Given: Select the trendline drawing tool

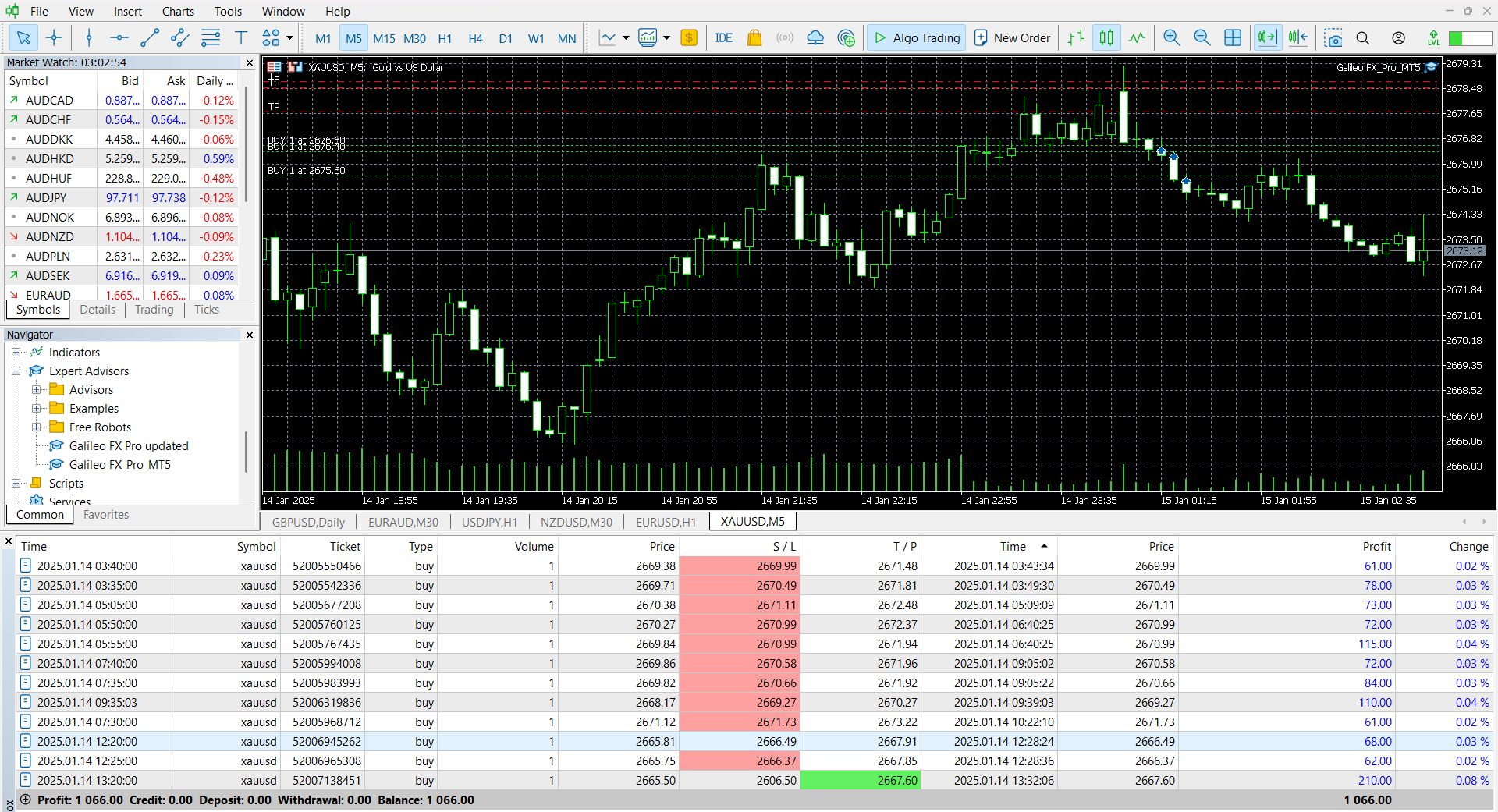Looking at the screenshot, I should [x=149, y=37].
